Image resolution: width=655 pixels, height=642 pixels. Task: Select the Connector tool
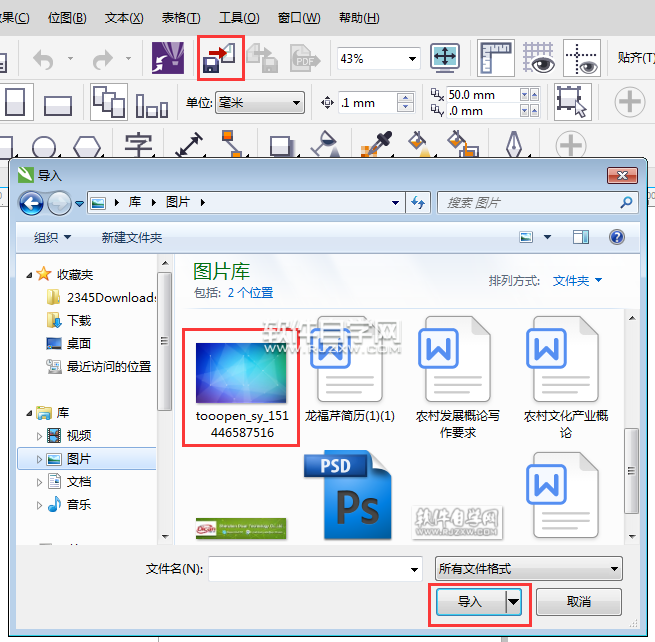click(232, 144)
